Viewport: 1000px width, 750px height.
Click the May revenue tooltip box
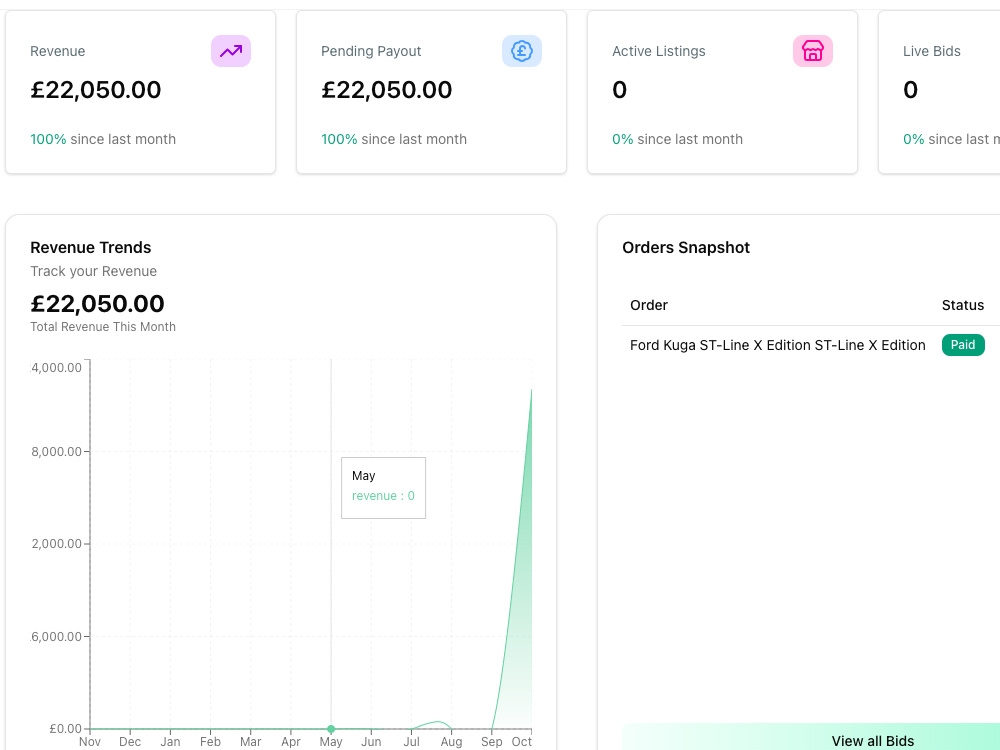click(x=383, y=488)
